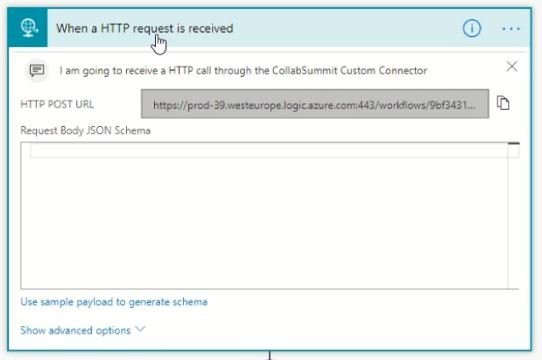The width and height of the screenshot is (542, 360).
Task: Click the HTTP POST URL label
Action: tap(57, 104)
